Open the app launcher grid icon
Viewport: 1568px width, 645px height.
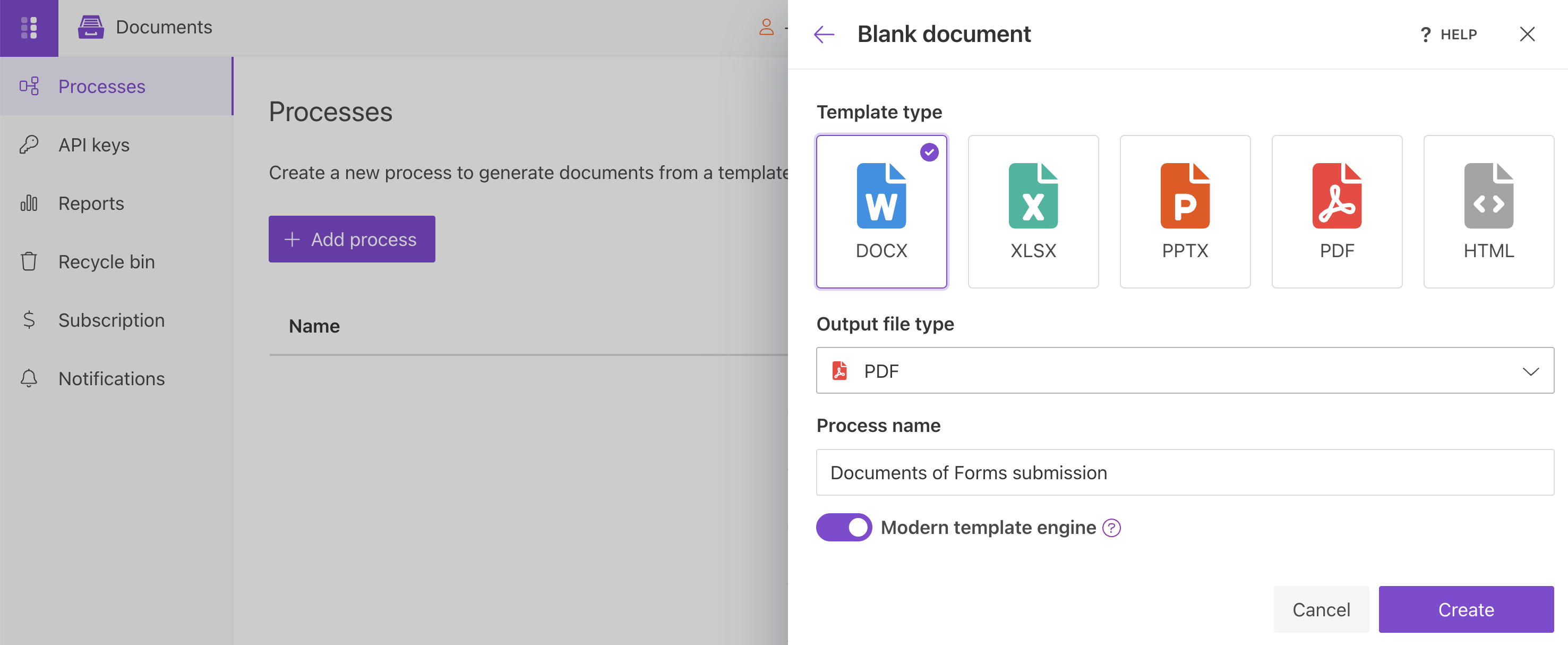coord(29,28)
